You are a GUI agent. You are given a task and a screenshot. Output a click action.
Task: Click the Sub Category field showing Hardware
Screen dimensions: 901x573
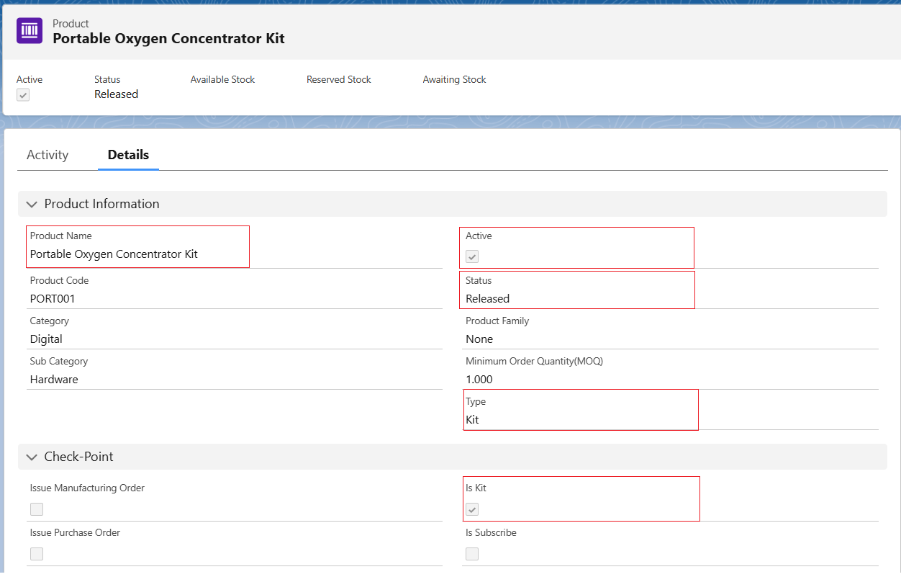54,379
